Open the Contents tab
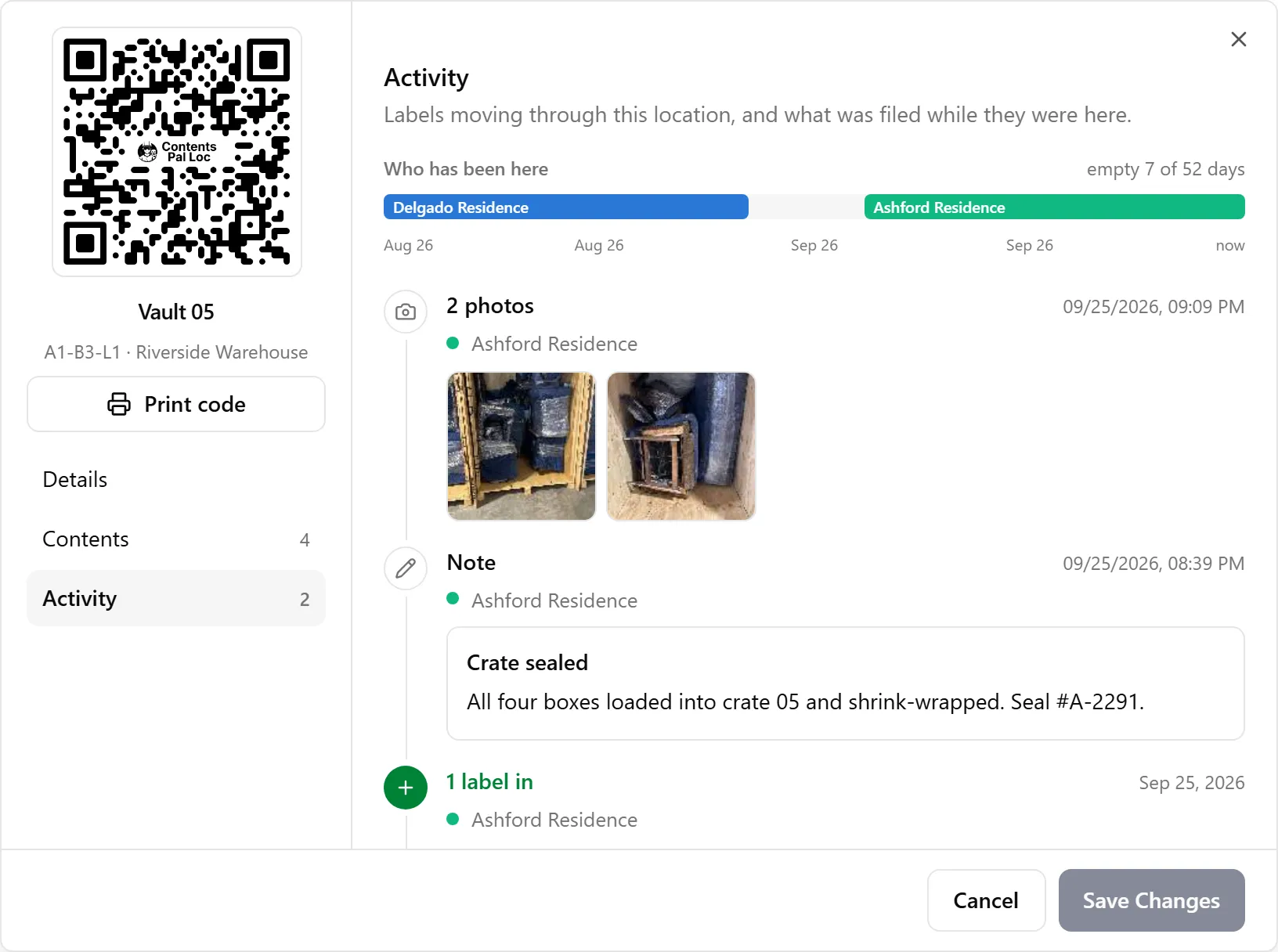1278x952 pixels. (176, 539)
